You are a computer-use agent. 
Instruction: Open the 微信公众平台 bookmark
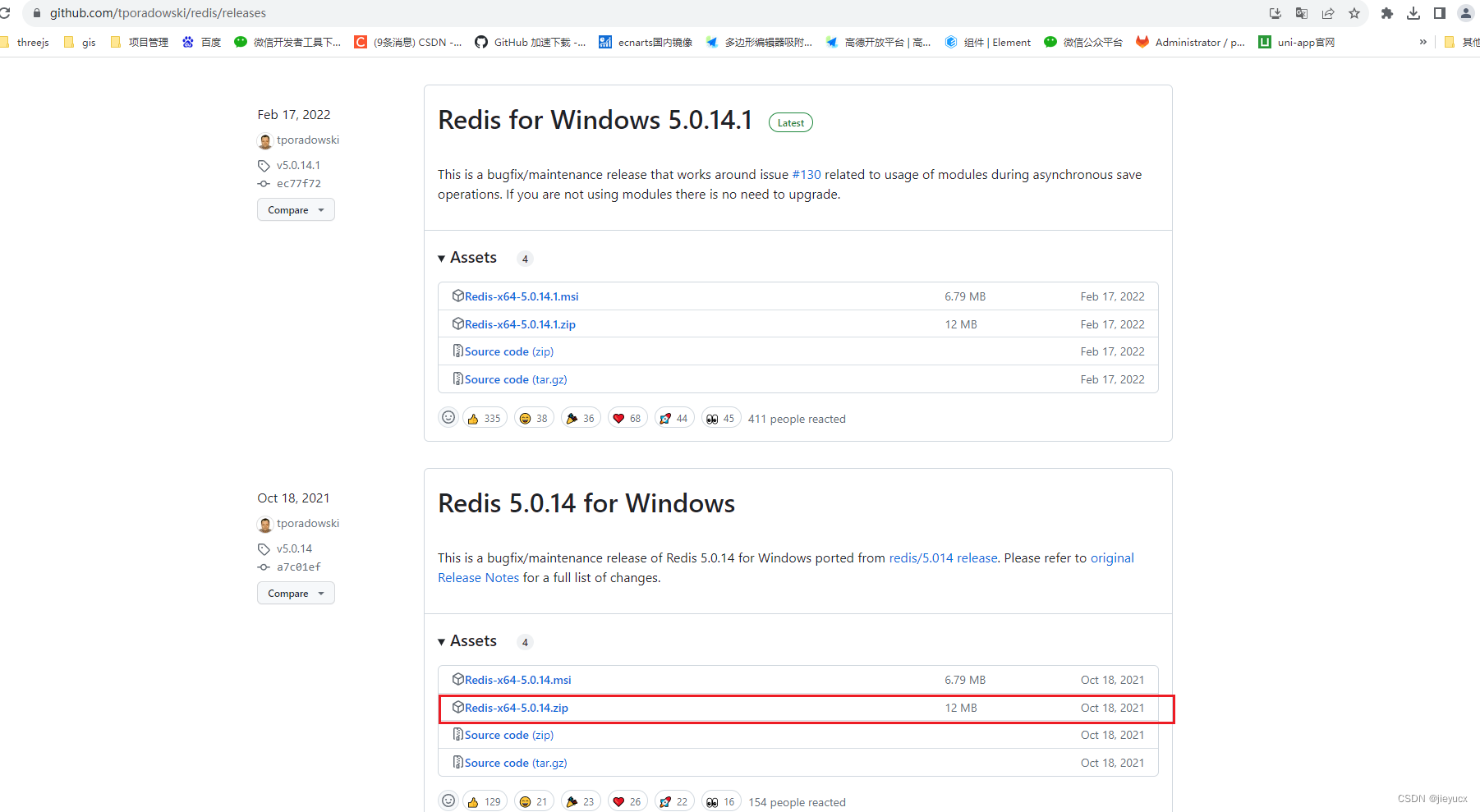click(x=1083, y=42)
